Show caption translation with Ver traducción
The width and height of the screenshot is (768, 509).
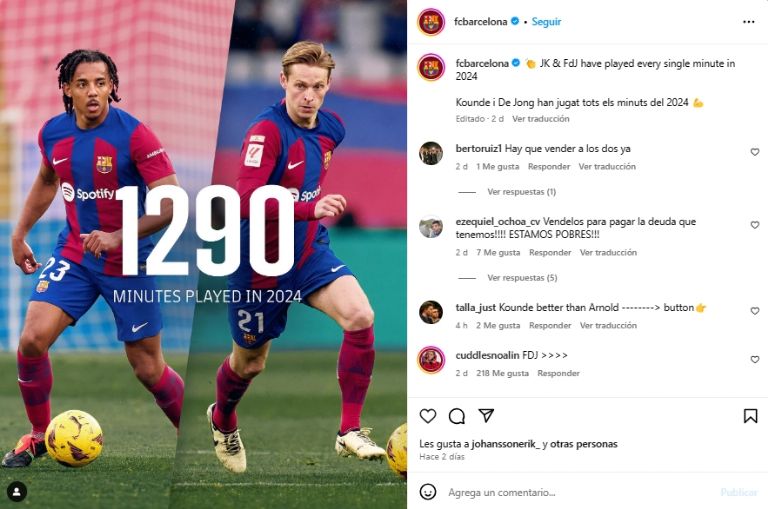pos(541,119)
